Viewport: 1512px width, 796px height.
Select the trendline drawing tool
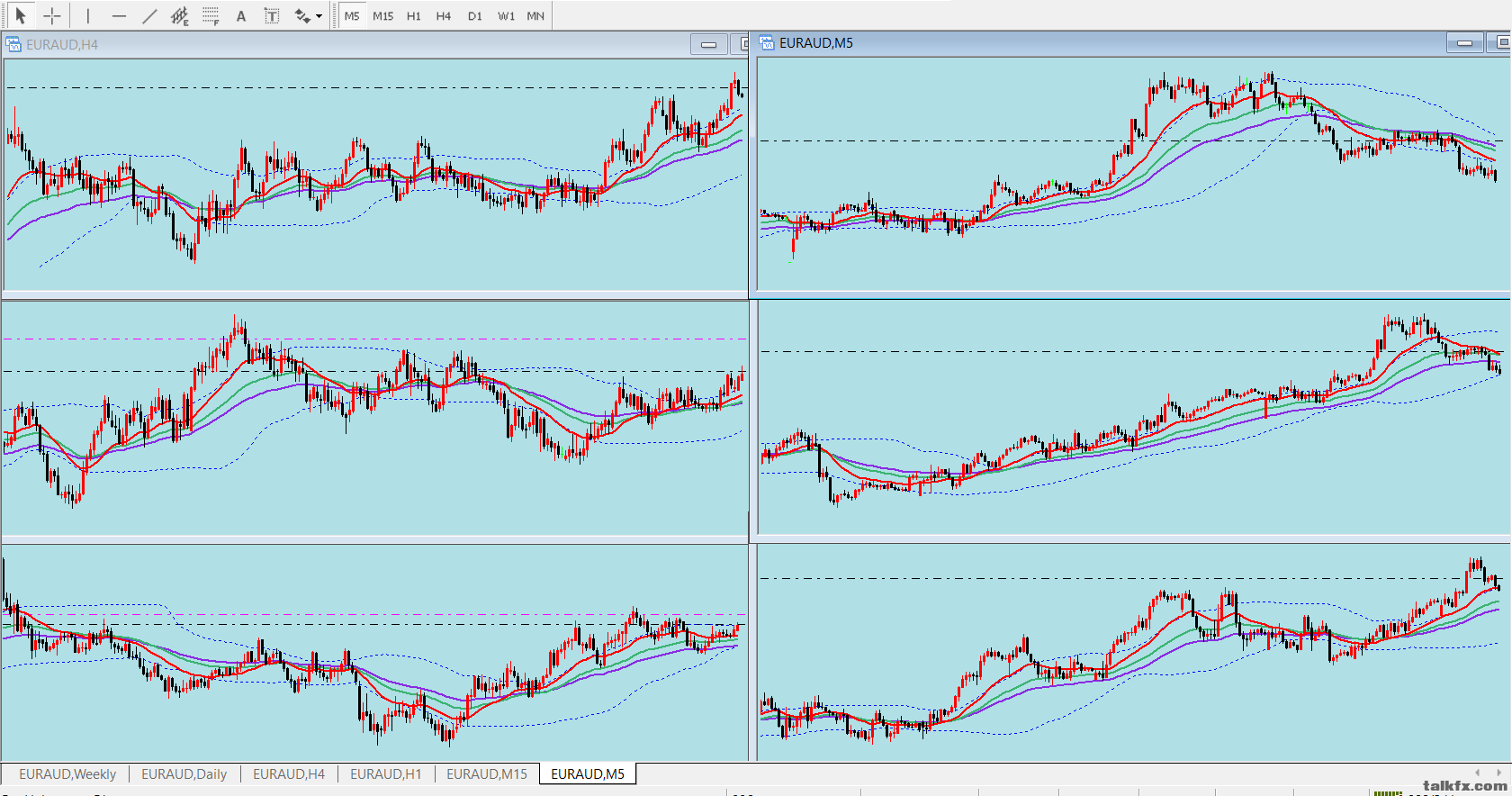[149, 16]
